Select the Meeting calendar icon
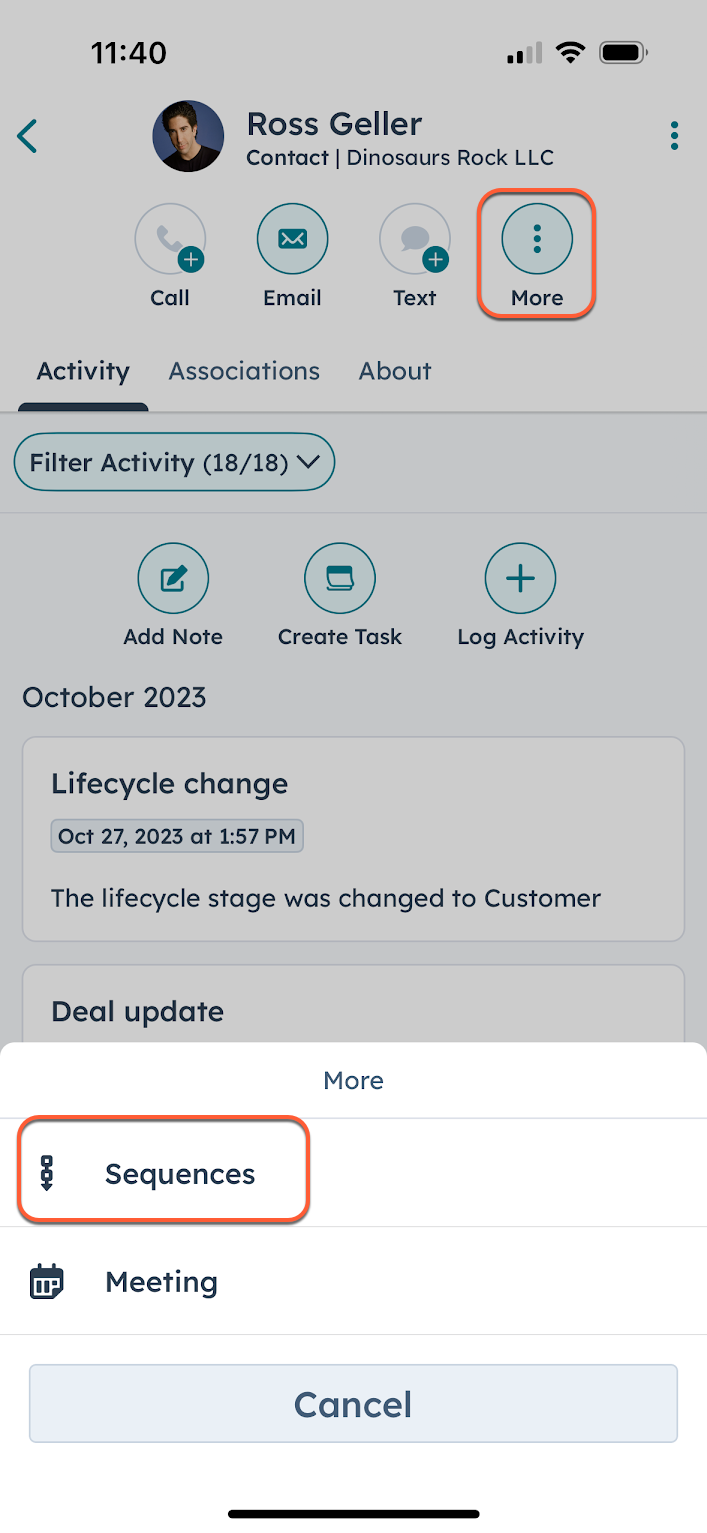Screen dimensions: 707x1533 point(46,1281)
